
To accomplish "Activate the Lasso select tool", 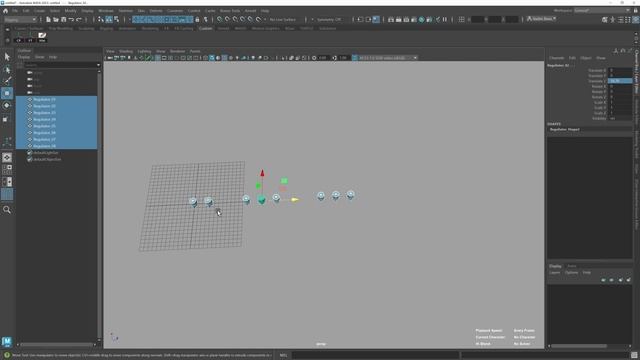I will click(7, 70).
